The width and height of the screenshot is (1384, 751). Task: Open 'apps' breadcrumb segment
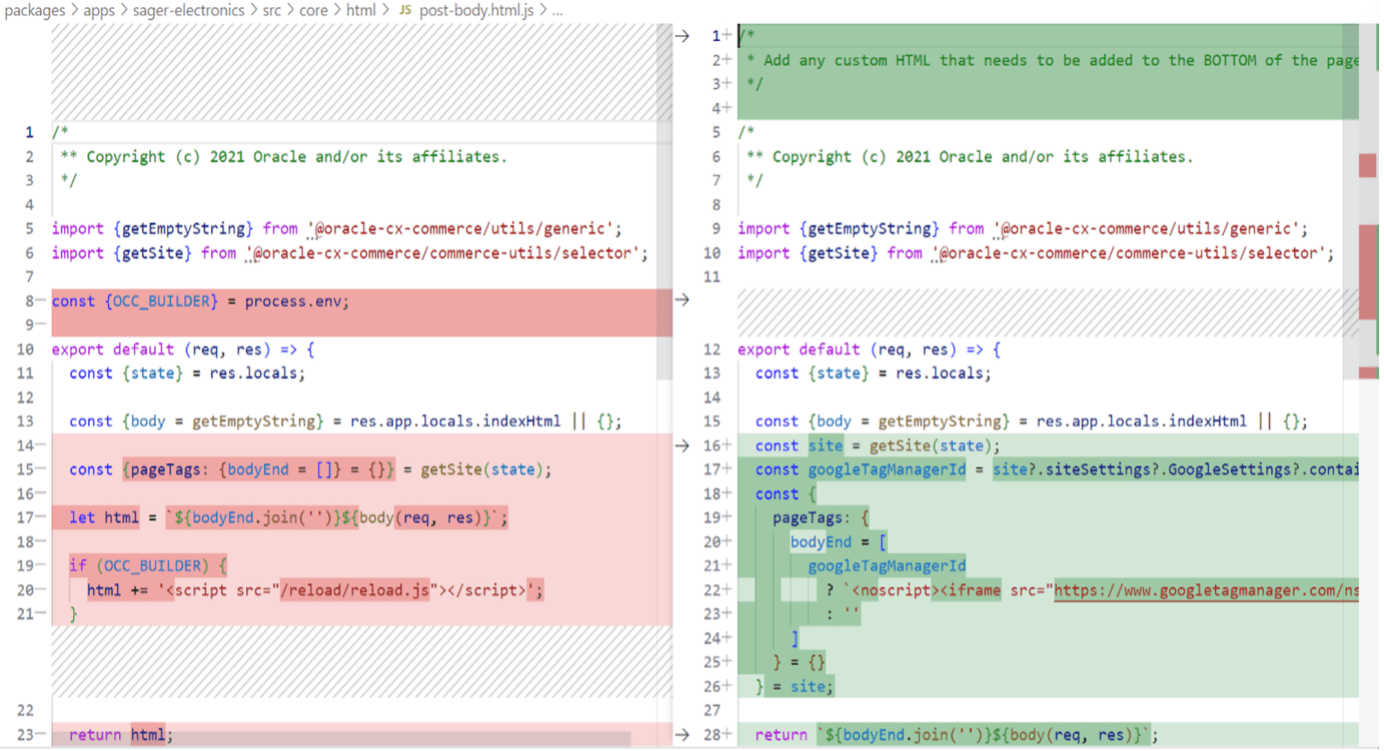click(x=99, y=10)
